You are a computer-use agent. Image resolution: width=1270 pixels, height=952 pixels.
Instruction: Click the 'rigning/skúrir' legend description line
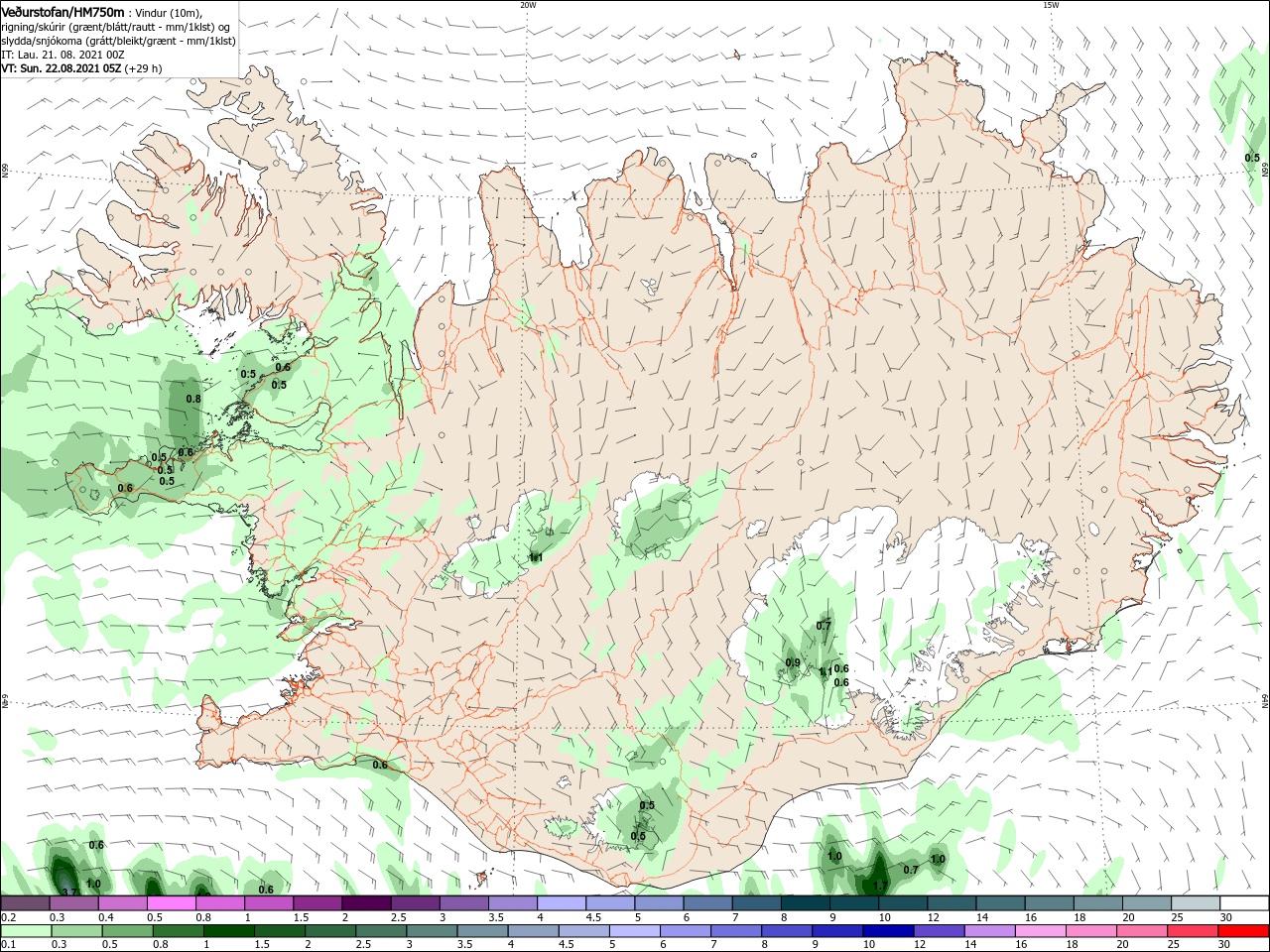coord(115,27)
